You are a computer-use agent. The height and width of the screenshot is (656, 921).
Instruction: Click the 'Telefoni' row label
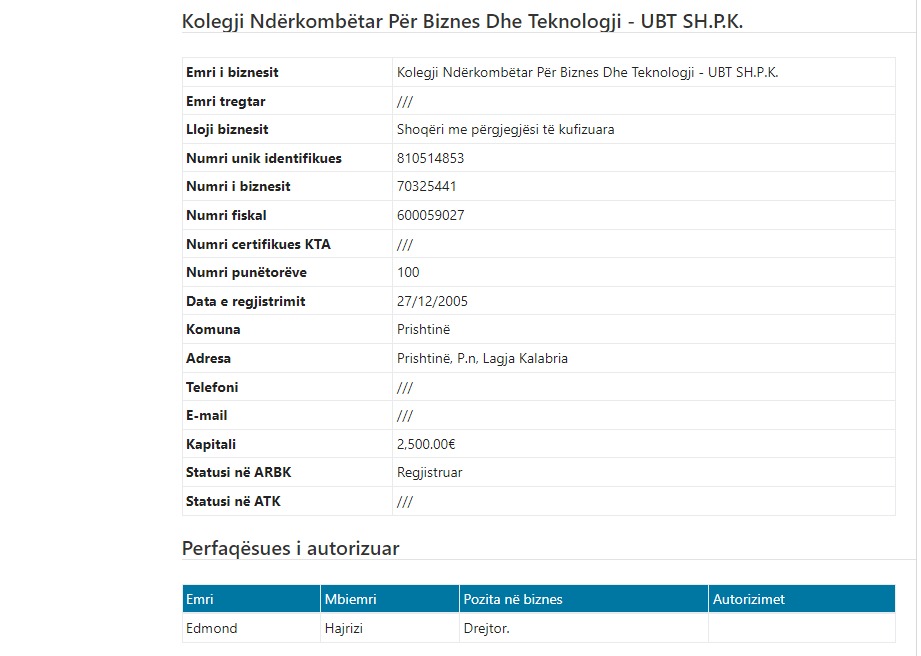point(212,387)
